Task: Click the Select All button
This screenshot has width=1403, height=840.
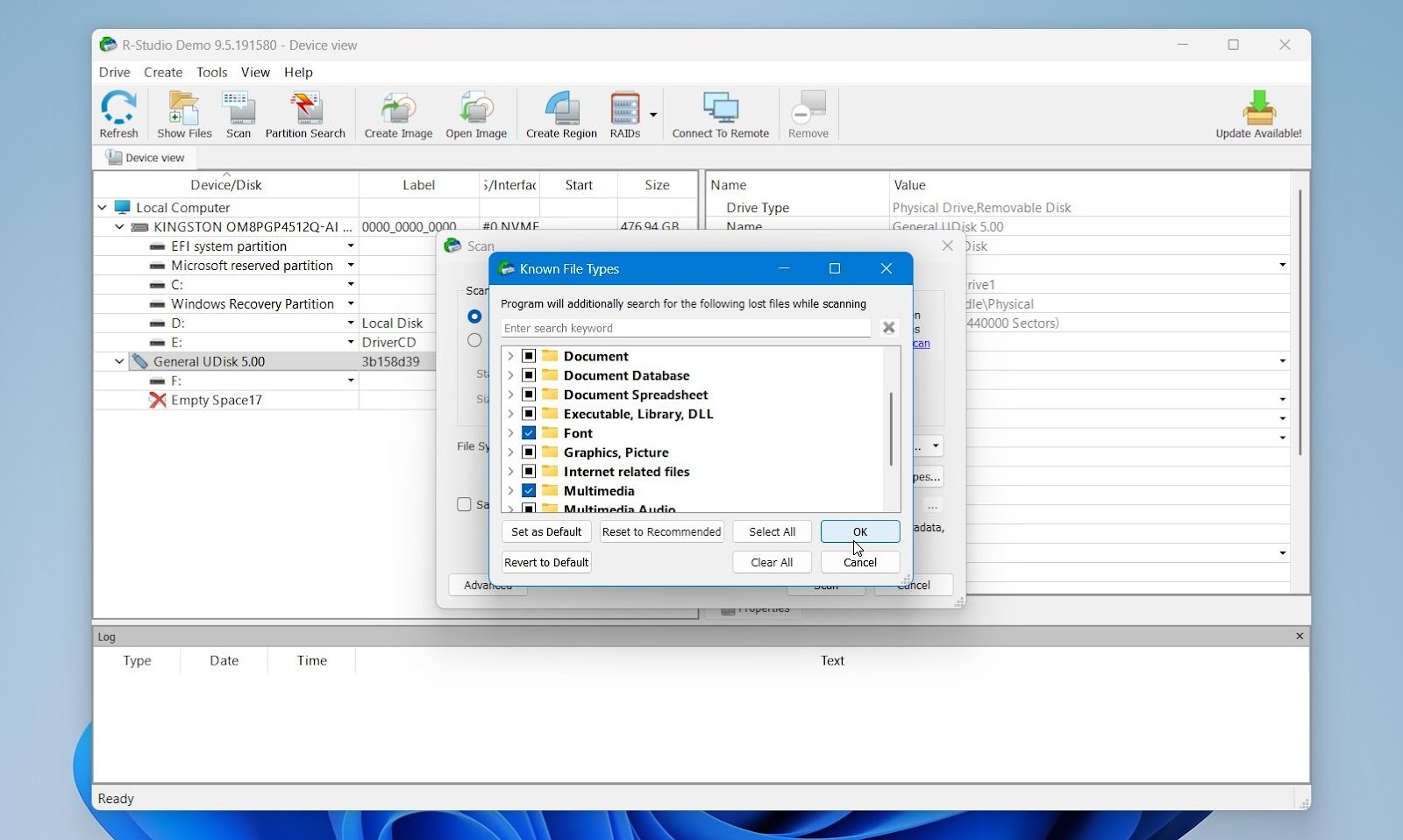Action: [771, 531]
